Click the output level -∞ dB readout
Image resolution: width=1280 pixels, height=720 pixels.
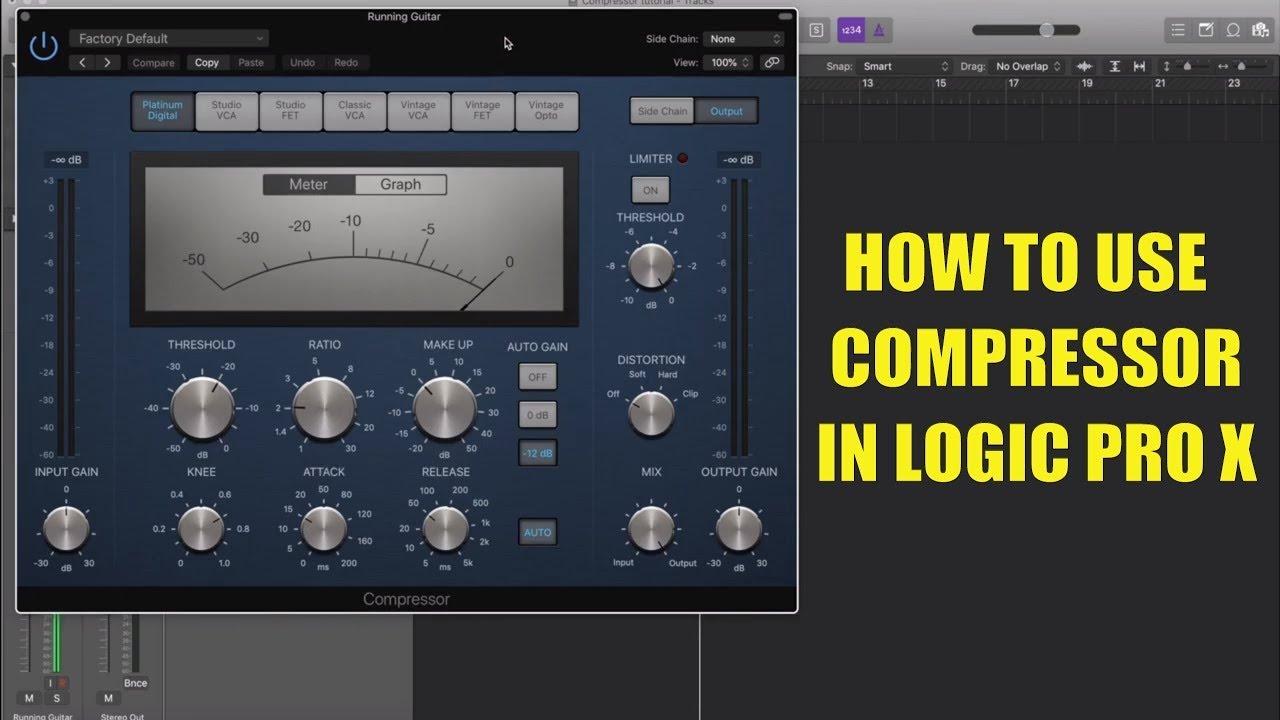(738, 160)
